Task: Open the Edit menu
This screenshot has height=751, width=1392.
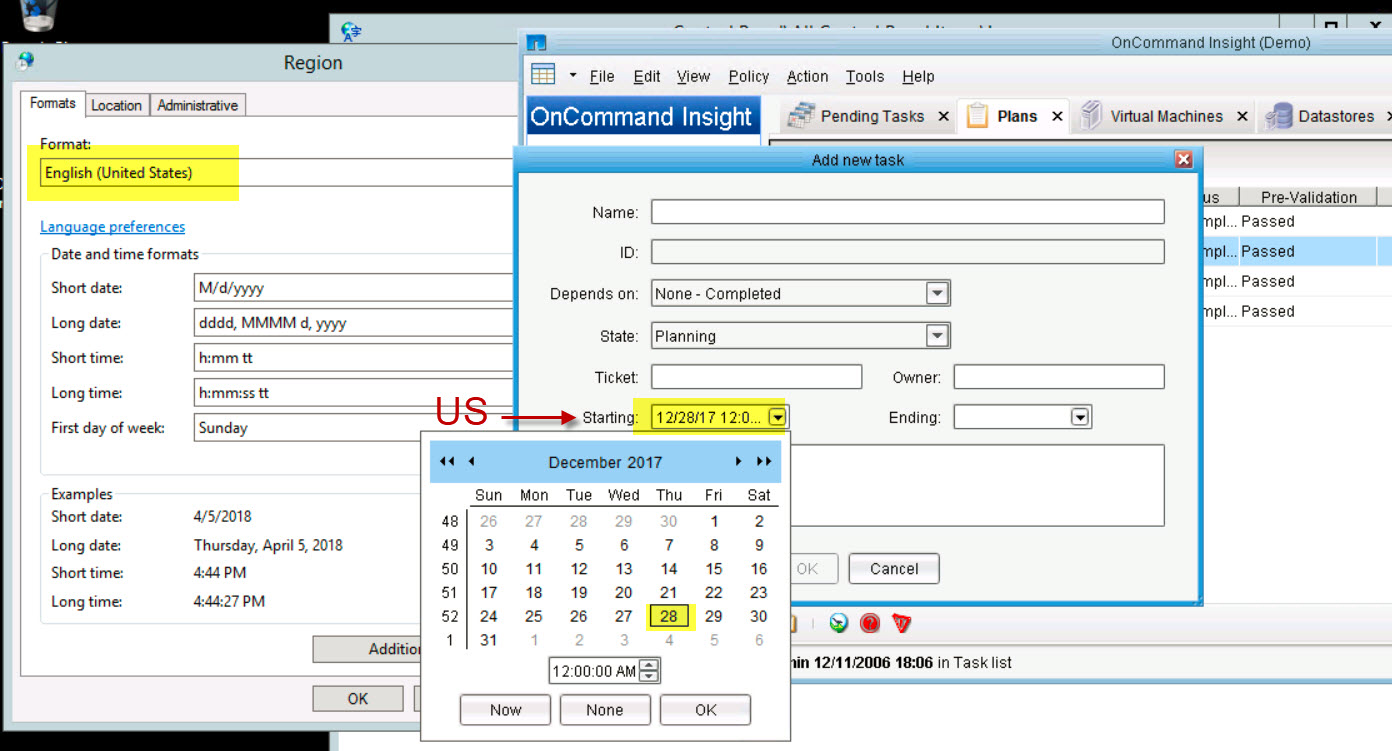Action: [x=647, y=76]
